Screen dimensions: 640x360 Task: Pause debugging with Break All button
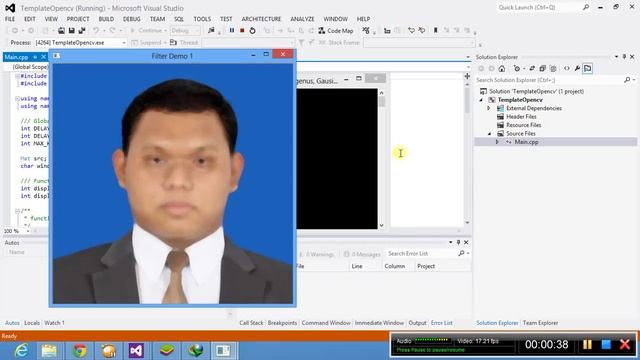tap(231, 31)
